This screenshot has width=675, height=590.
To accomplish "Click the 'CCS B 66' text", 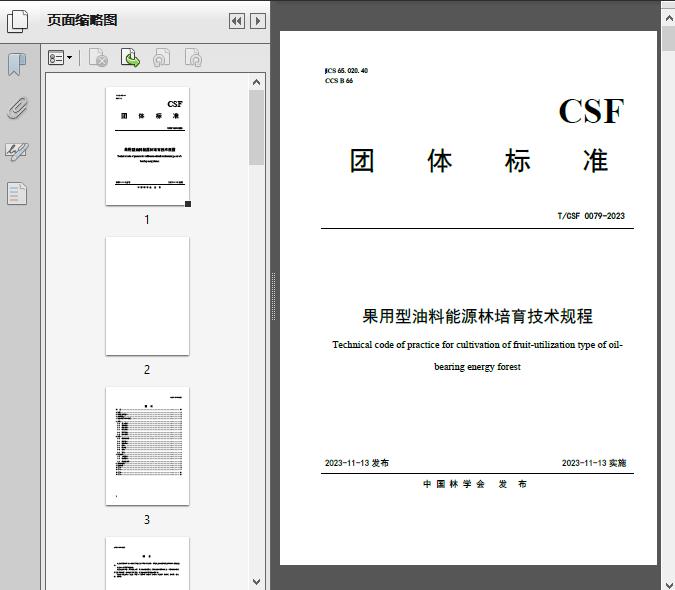I will (339, 81).
